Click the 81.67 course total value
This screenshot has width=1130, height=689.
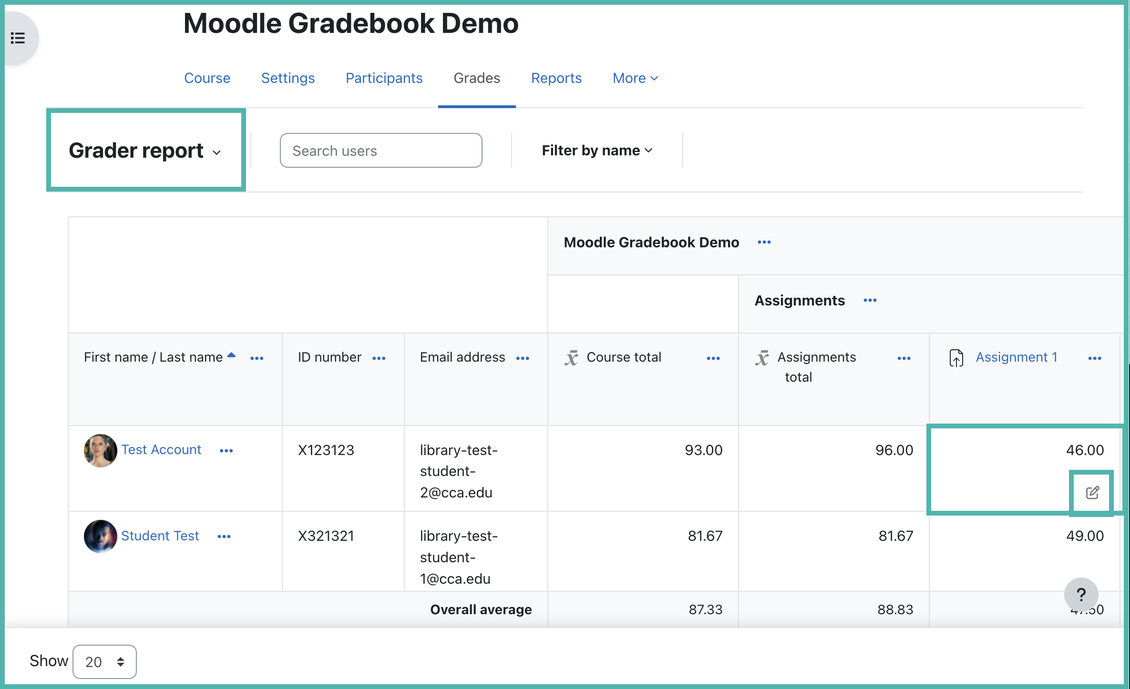coord(705,535)
